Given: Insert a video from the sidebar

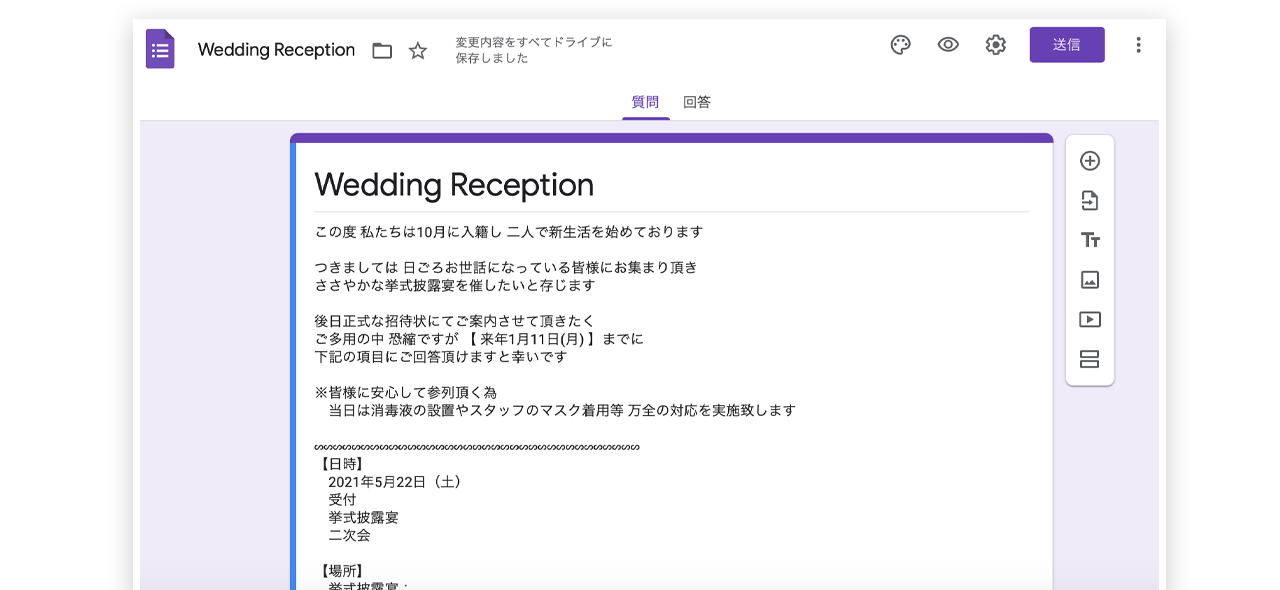Looking at the screenshot, I should coord(1090,320).
